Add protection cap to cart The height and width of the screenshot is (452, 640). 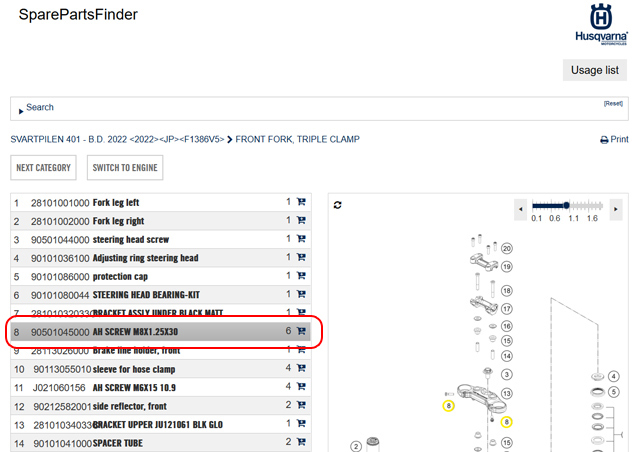302,276
